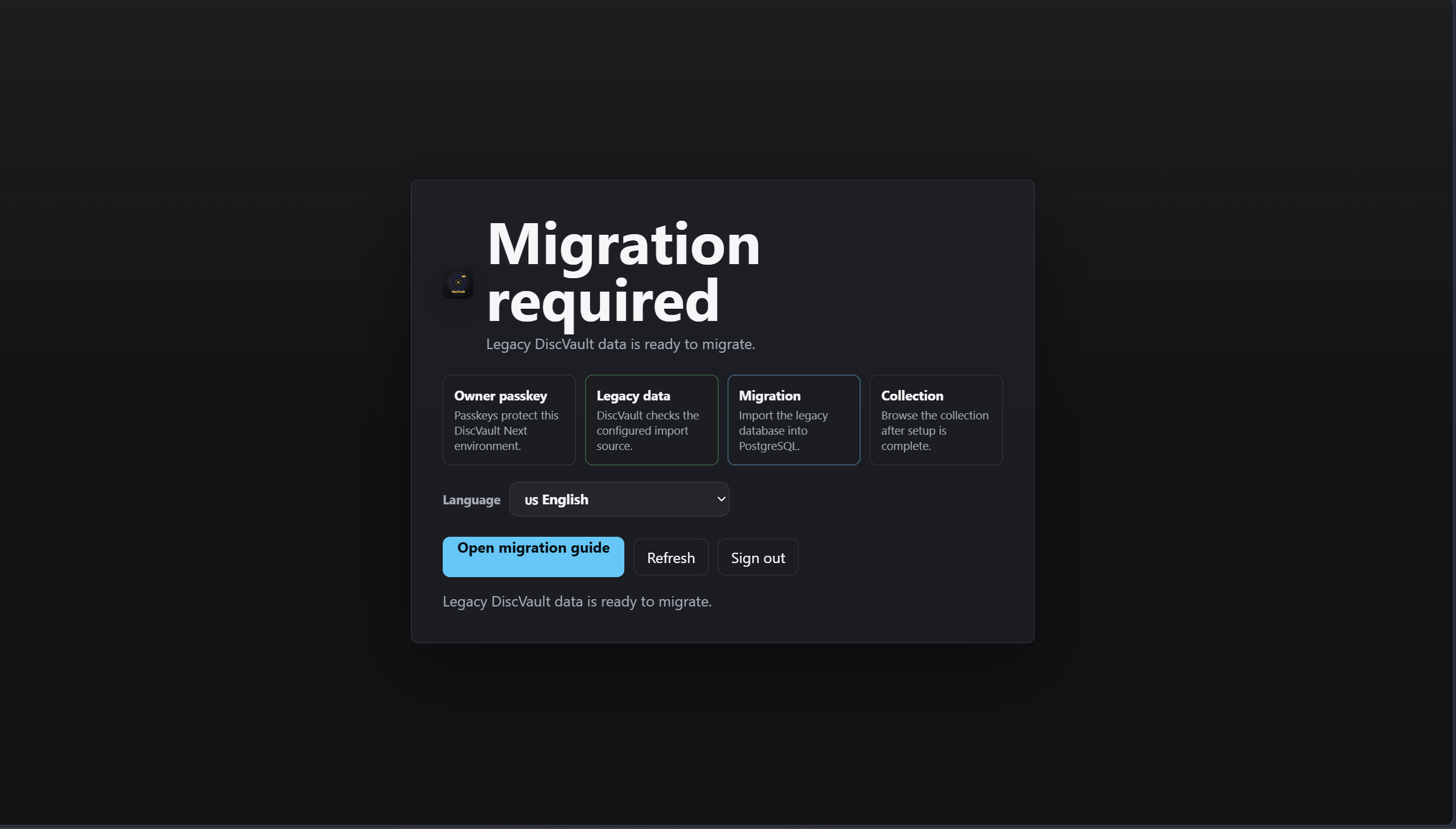Click 'DiscVault checks the configured import source.' text
1456x829 pixels.
pyautogui.click(x=648, y=430)
